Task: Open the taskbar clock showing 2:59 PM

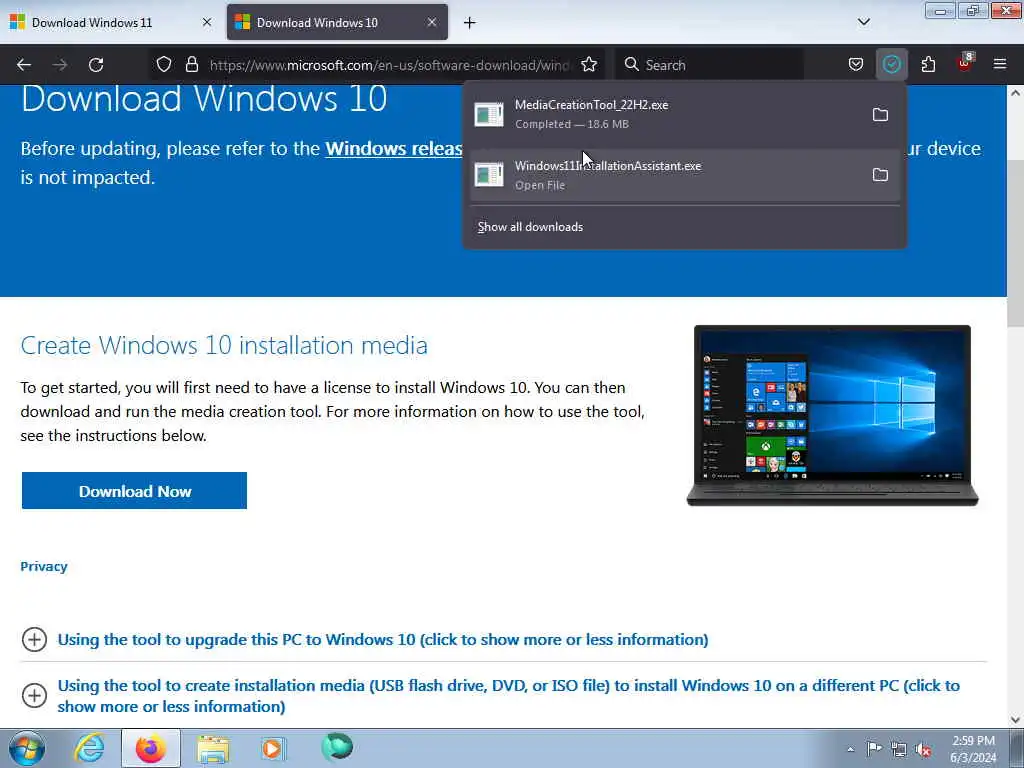Action: 973,749
